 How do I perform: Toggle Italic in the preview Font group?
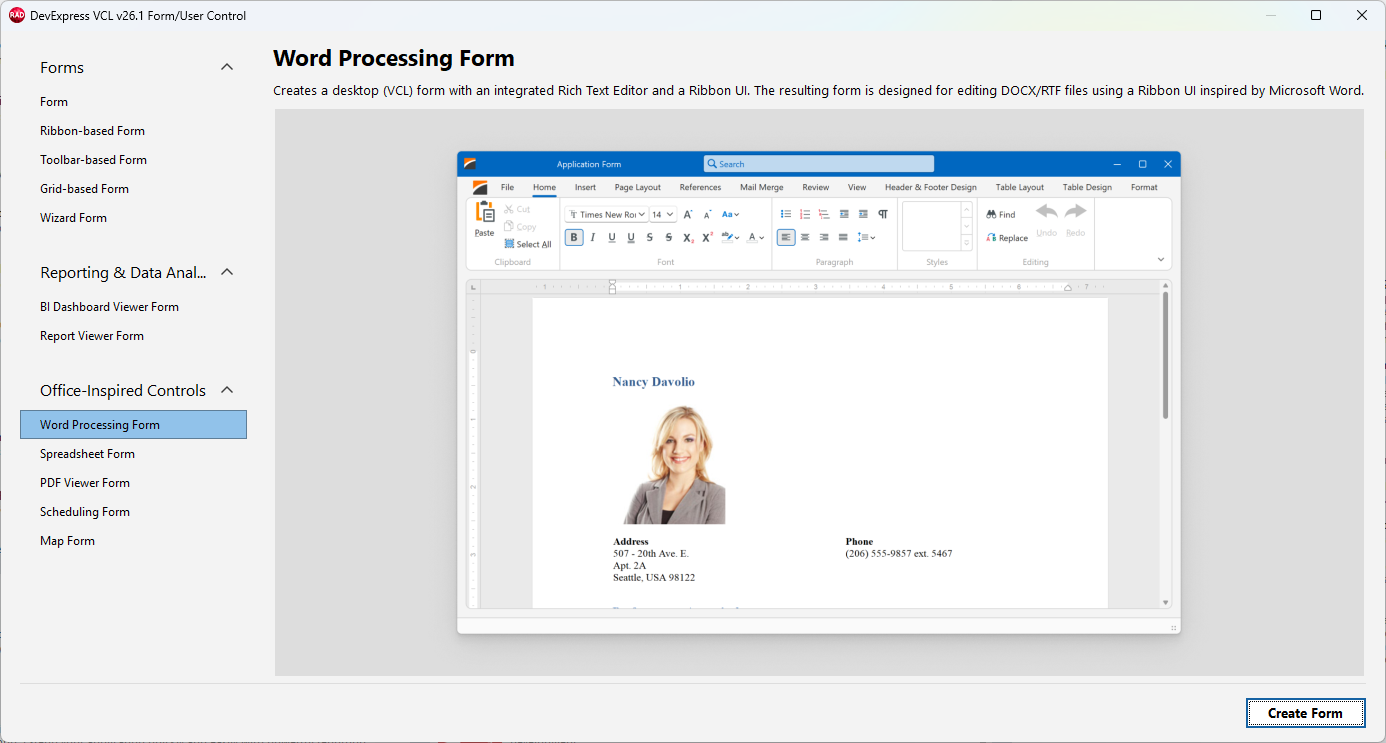click(593, 237)
